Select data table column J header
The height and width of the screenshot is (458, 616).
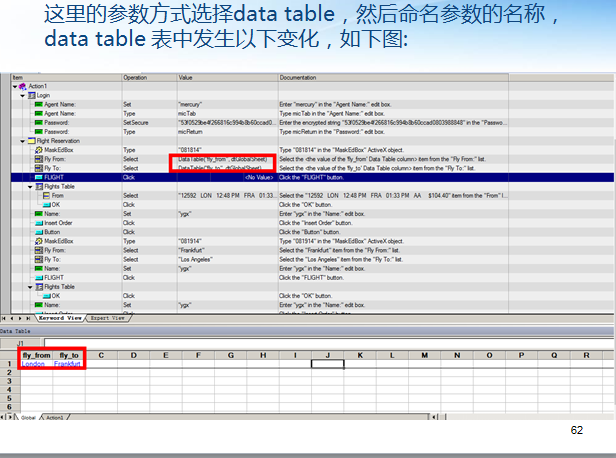[328, 355]
